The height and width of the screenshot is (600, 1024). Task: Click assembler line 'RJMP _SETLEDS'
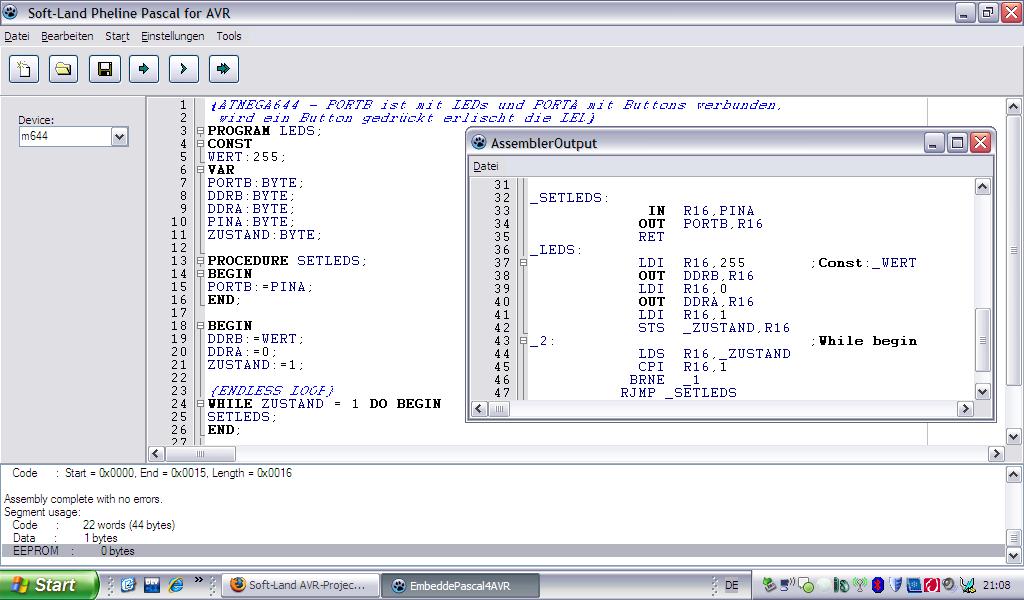click(x=679, y=392)
